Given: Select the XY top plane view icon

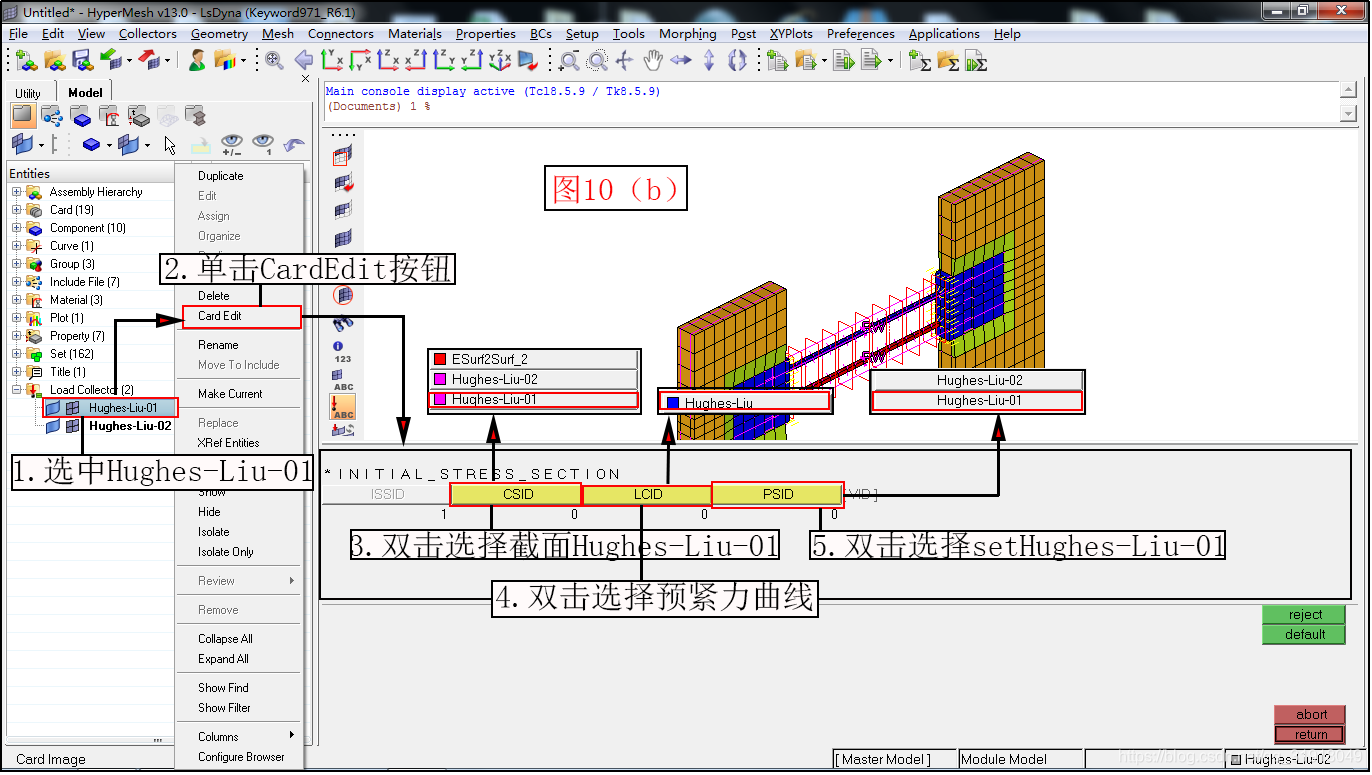Looking at the screenshot, I should click(x=332, y=61).
